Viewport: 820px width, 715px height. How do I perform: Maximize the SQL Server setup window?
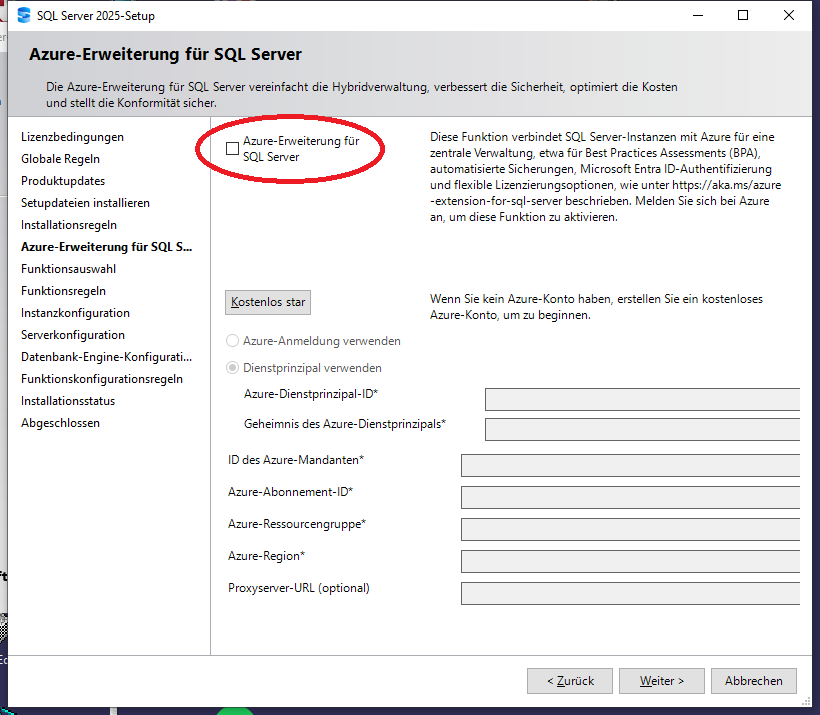click(x=743, y=16)
